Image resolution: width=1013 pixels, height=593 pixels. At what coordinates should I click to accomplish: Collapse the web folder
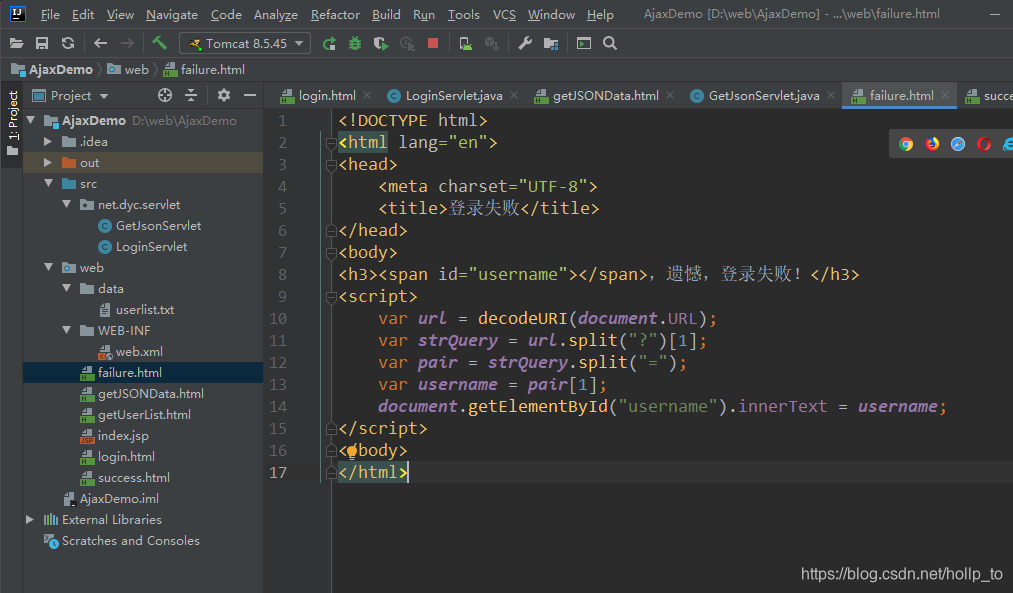(x=48, y=267)
